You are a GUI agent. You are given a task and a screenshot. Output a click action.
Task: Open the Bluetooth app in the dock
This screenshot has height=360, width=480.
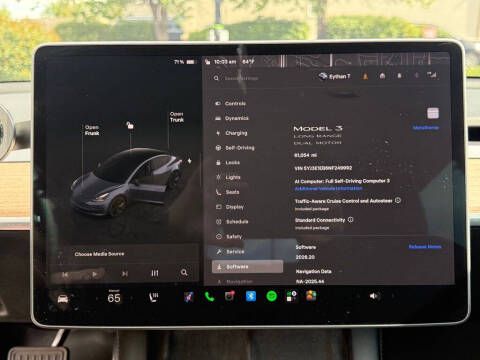point(251,296)
